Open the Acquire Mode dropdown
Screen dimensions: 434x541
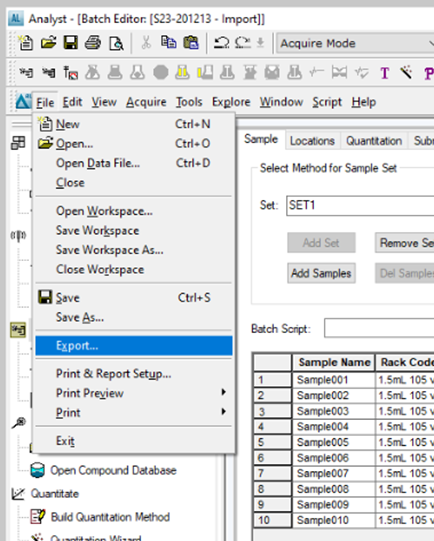[355, 43]
